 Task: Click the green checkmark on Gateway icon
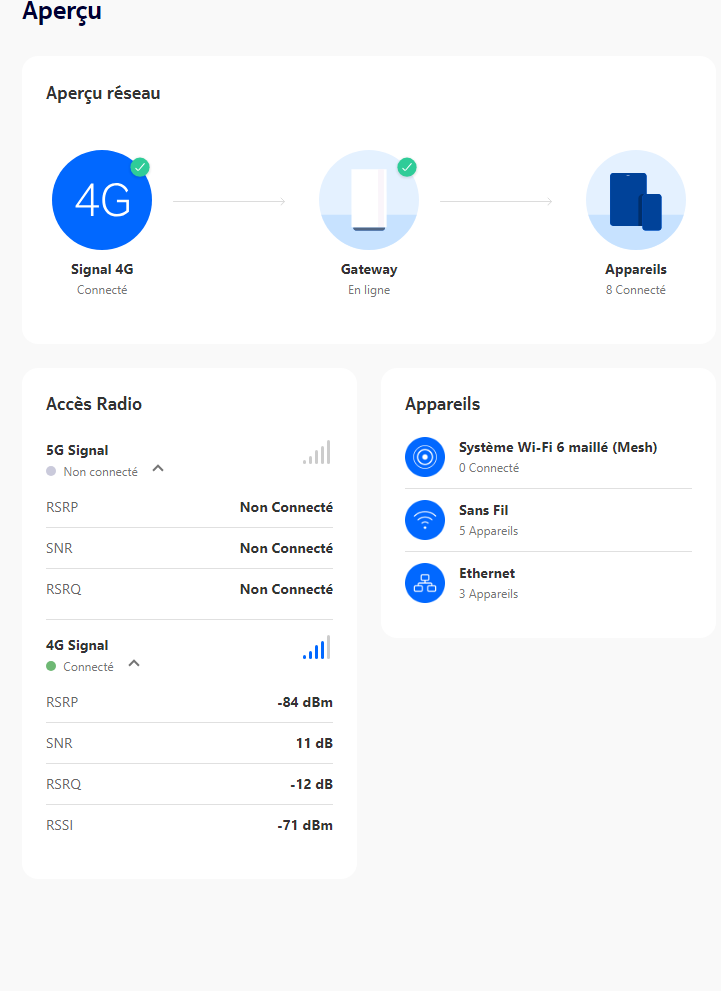pos(407,167)
